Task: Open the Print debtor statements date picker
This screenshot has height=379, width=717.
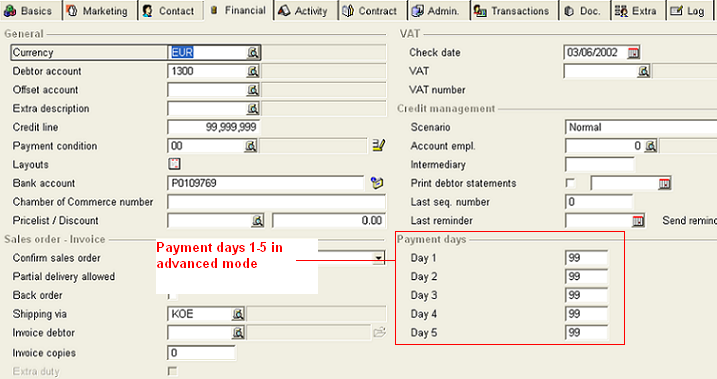Action: tap(664, 183)
